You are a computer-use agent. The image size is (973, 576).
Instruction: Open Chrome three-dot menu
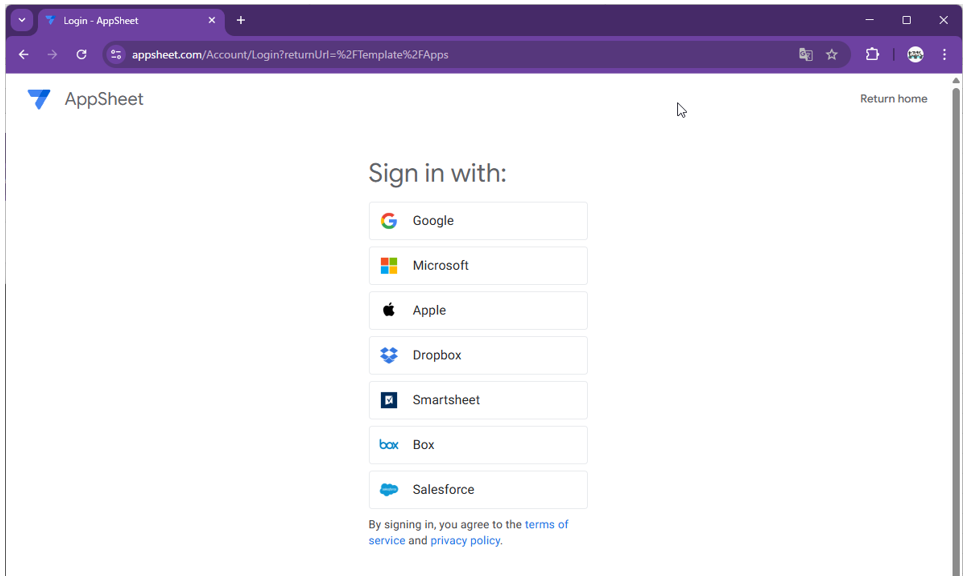click(x=944, y=55)
